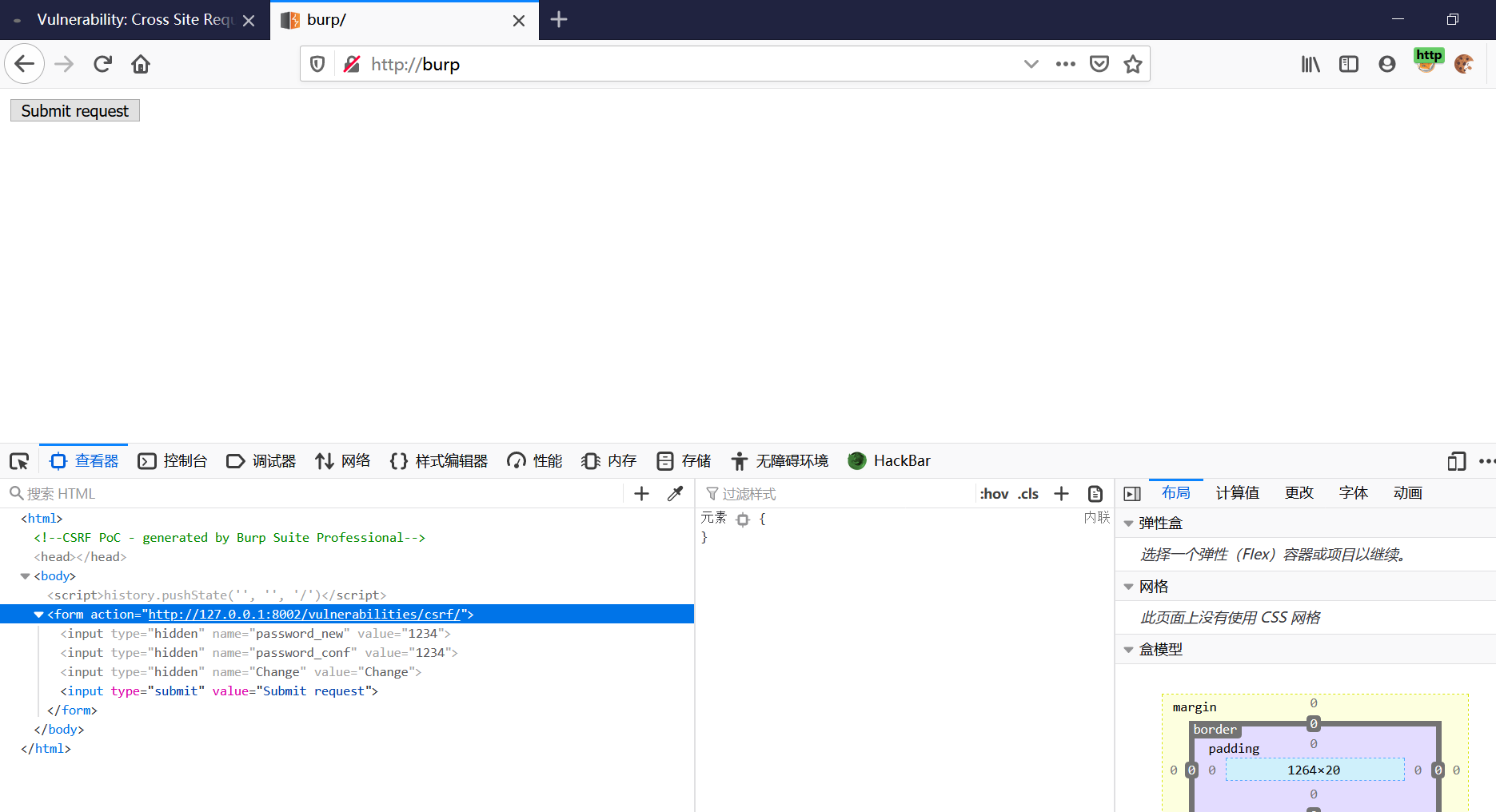The width and height of the screenshot is (1496, 812).
Task: Switch to the 更改 tab
Action: (x=1299, y=493)
